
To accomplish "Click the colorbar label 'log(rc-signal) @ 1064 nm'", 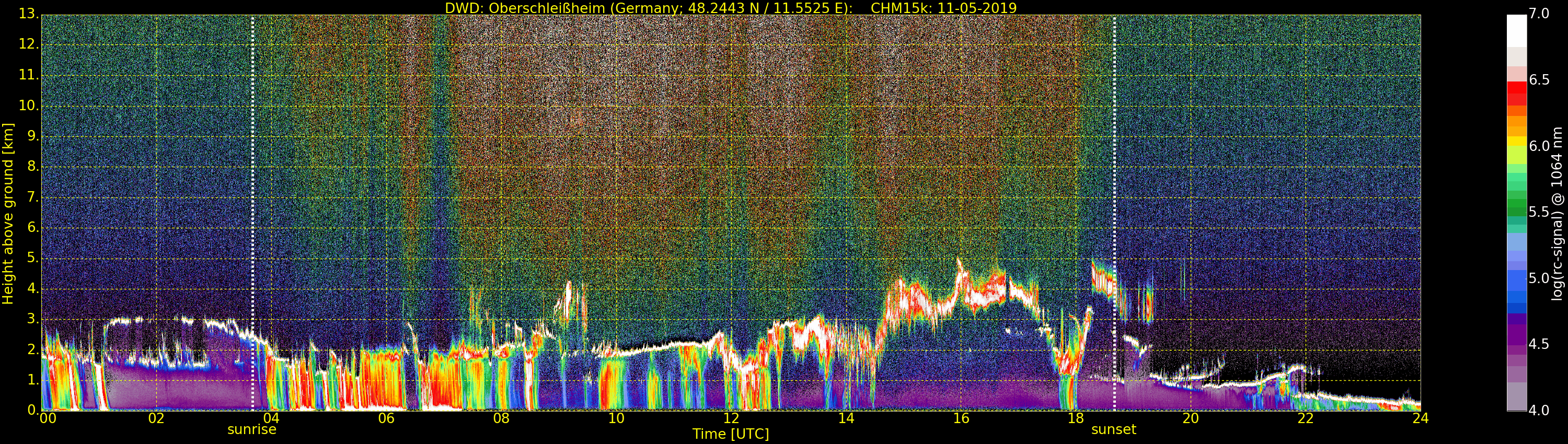I will click(x=1557, y=214).
